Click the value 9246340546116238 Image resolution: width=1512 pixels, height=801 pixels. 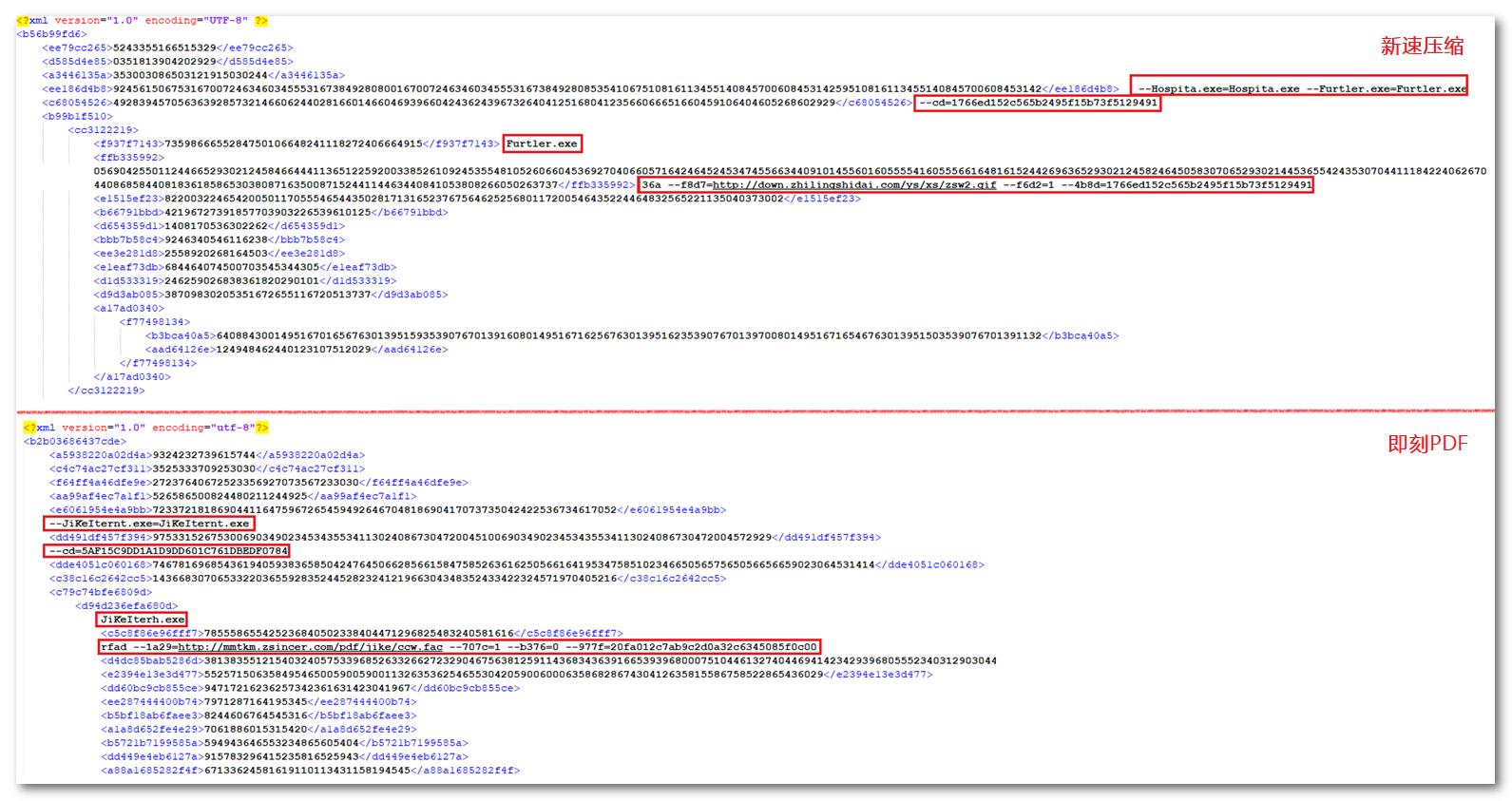(x=216, y=239)
